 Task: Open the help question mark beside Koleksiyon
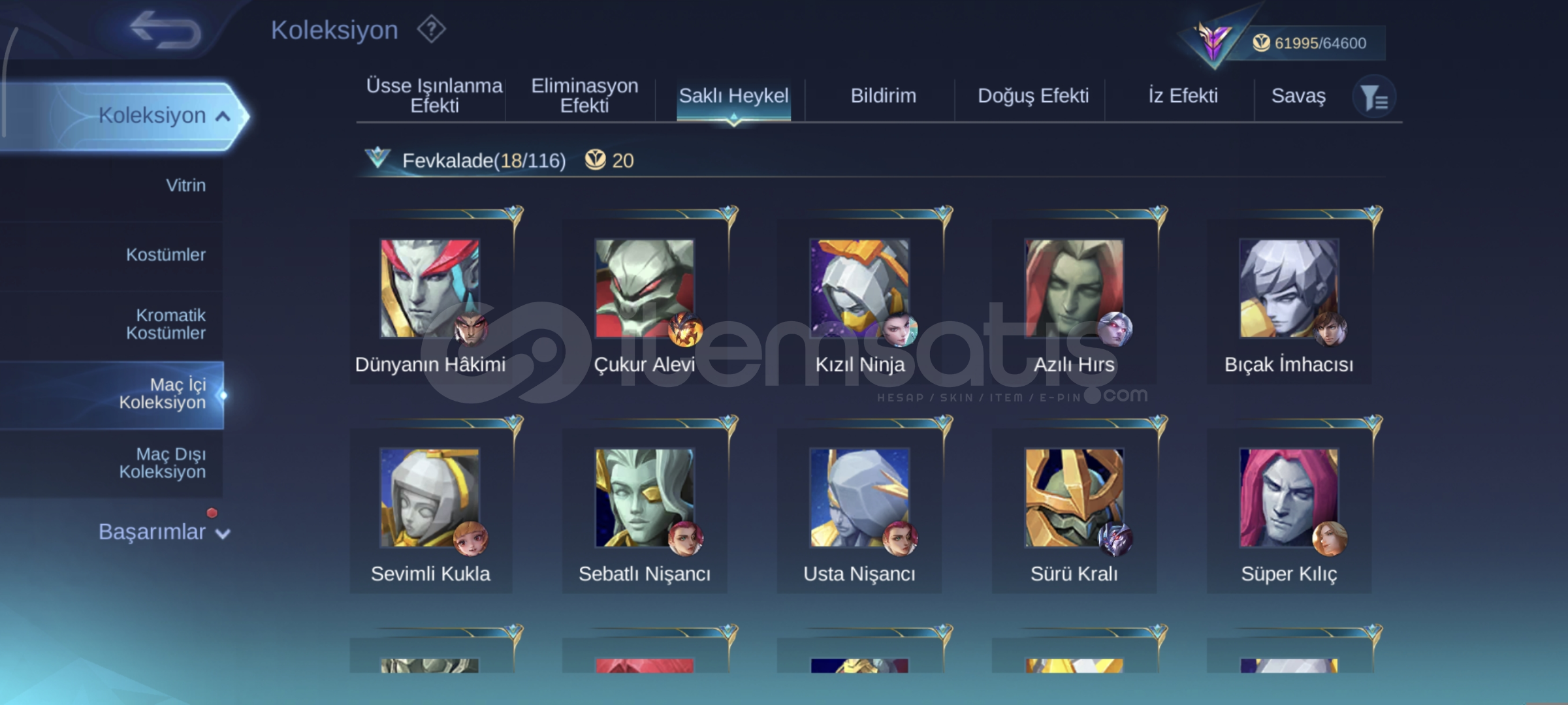click(x=431, y=29)
